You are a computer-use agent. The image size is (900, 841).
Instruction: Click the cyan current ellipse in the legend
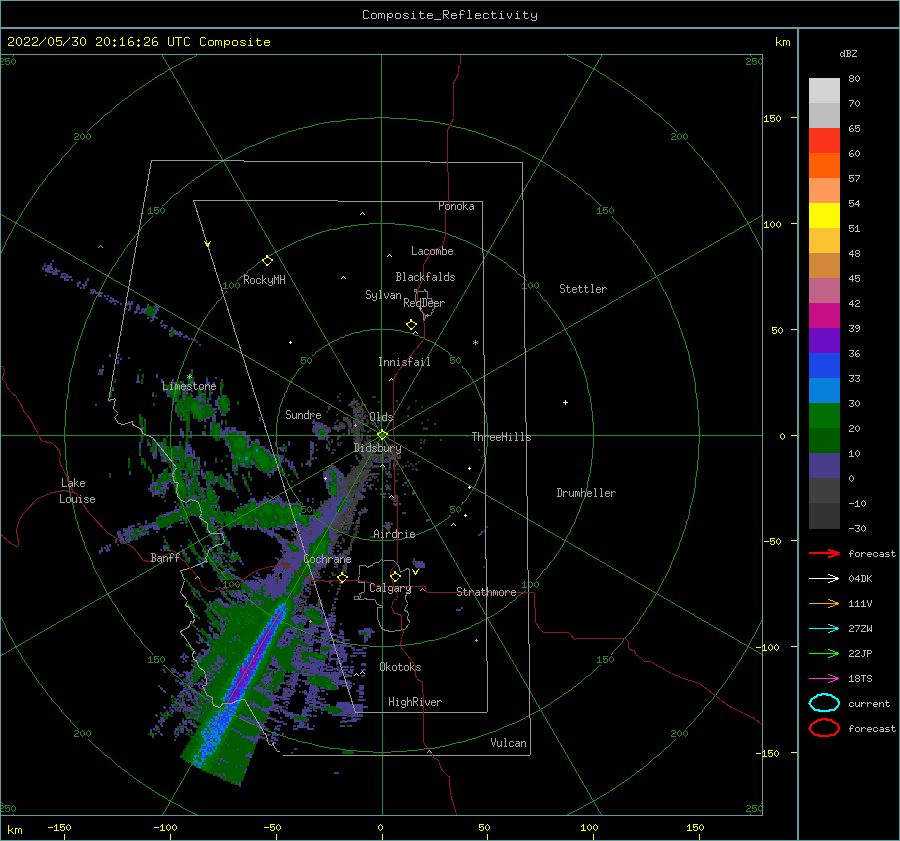(824, 703)
